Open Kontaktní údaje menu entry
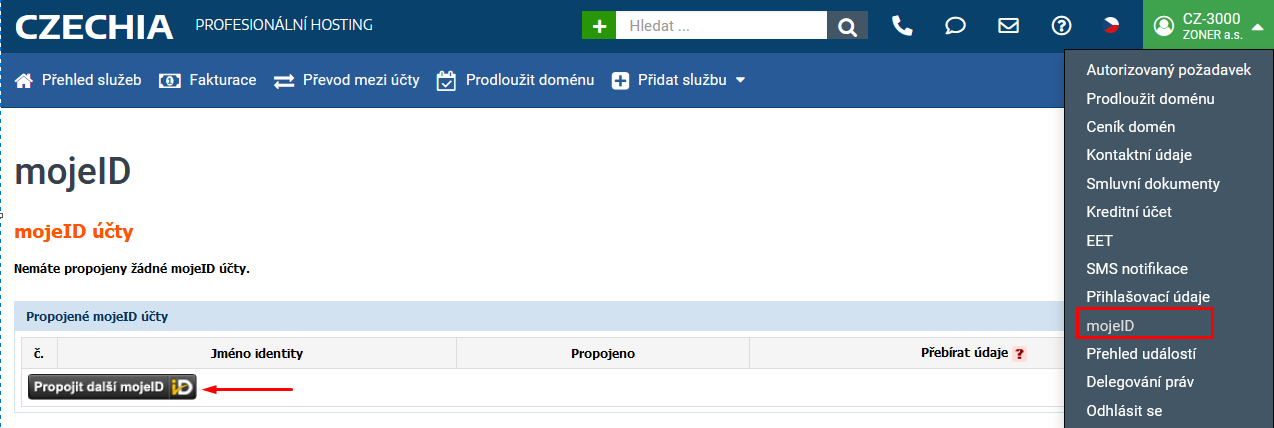Viewport: 1274px width, 428px height. coord(1139,155)
